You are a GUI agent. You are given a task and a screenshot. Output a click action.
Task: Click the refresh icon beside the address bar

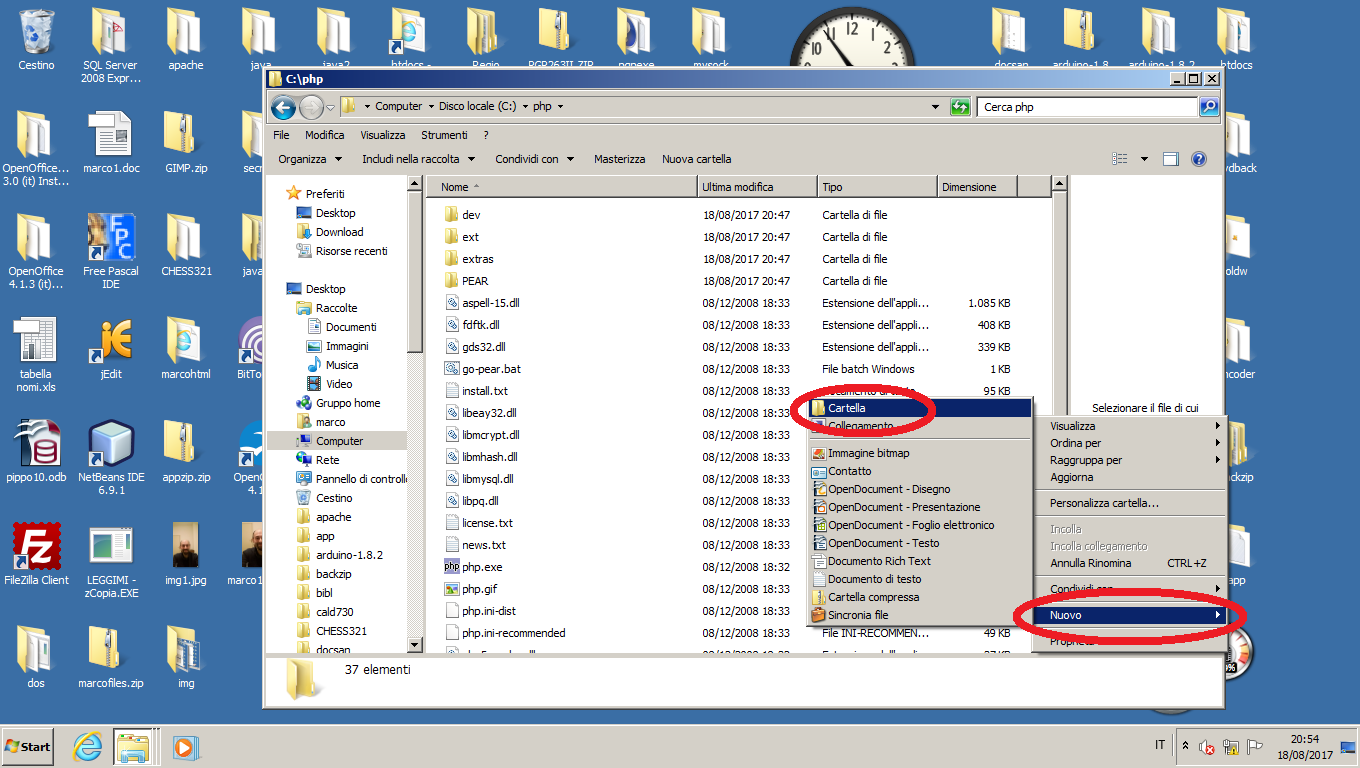click(960, 107)
